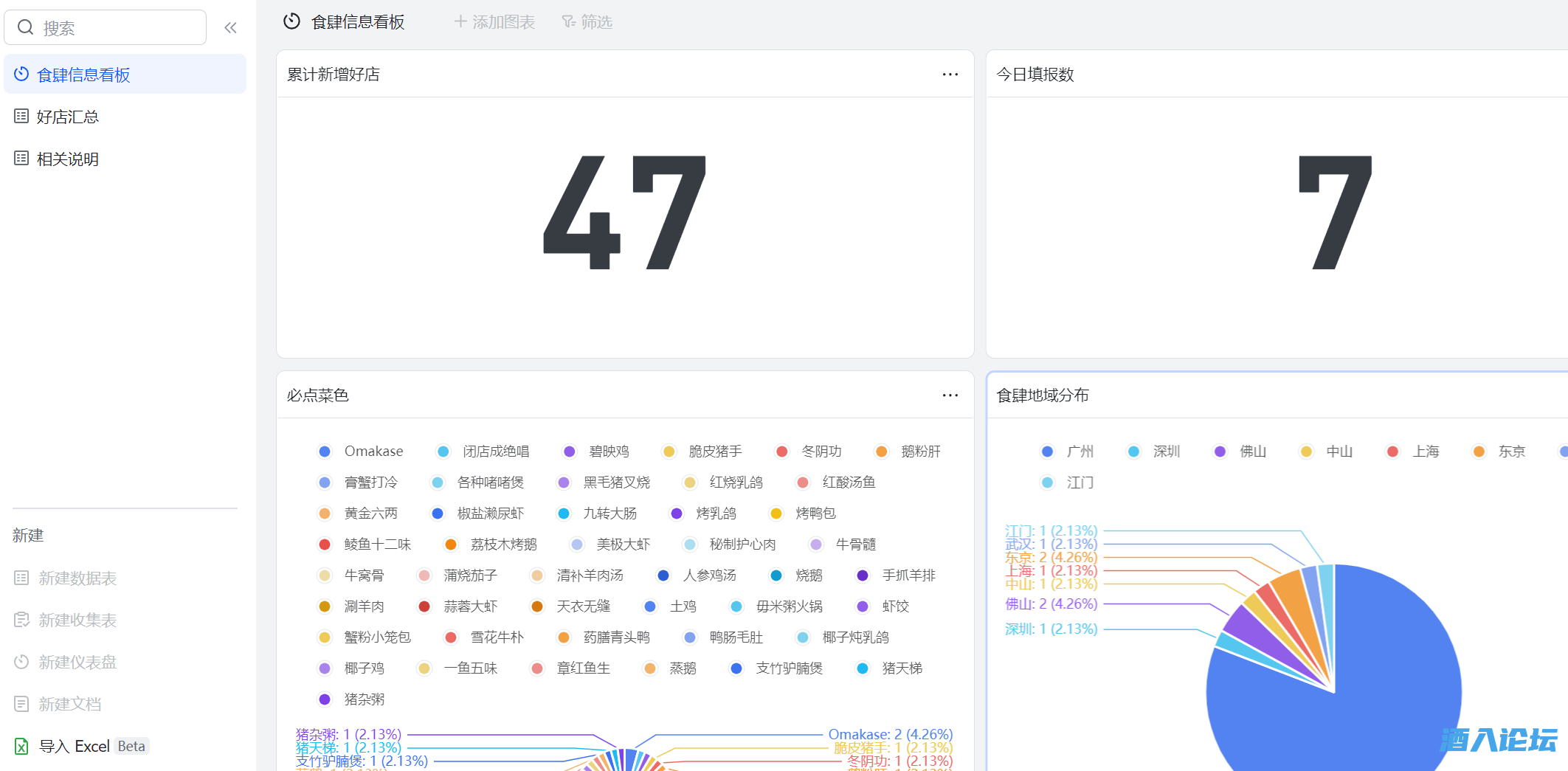Click the 好店汇总 table icon
Viewport: 1568px width, 771px height.
[21, 117]
